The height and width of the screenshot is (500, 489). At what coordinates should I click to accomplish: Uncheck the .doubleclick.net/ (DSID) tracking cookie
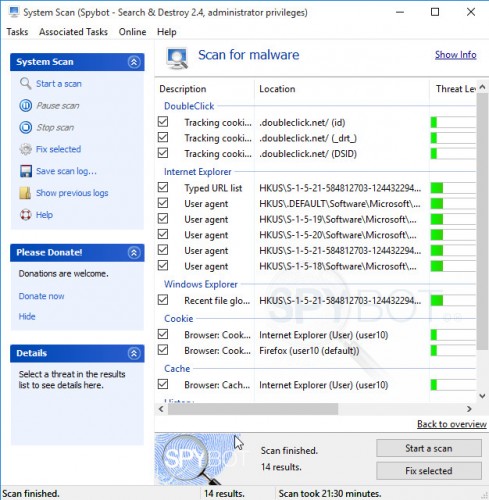tap(163, 153)
